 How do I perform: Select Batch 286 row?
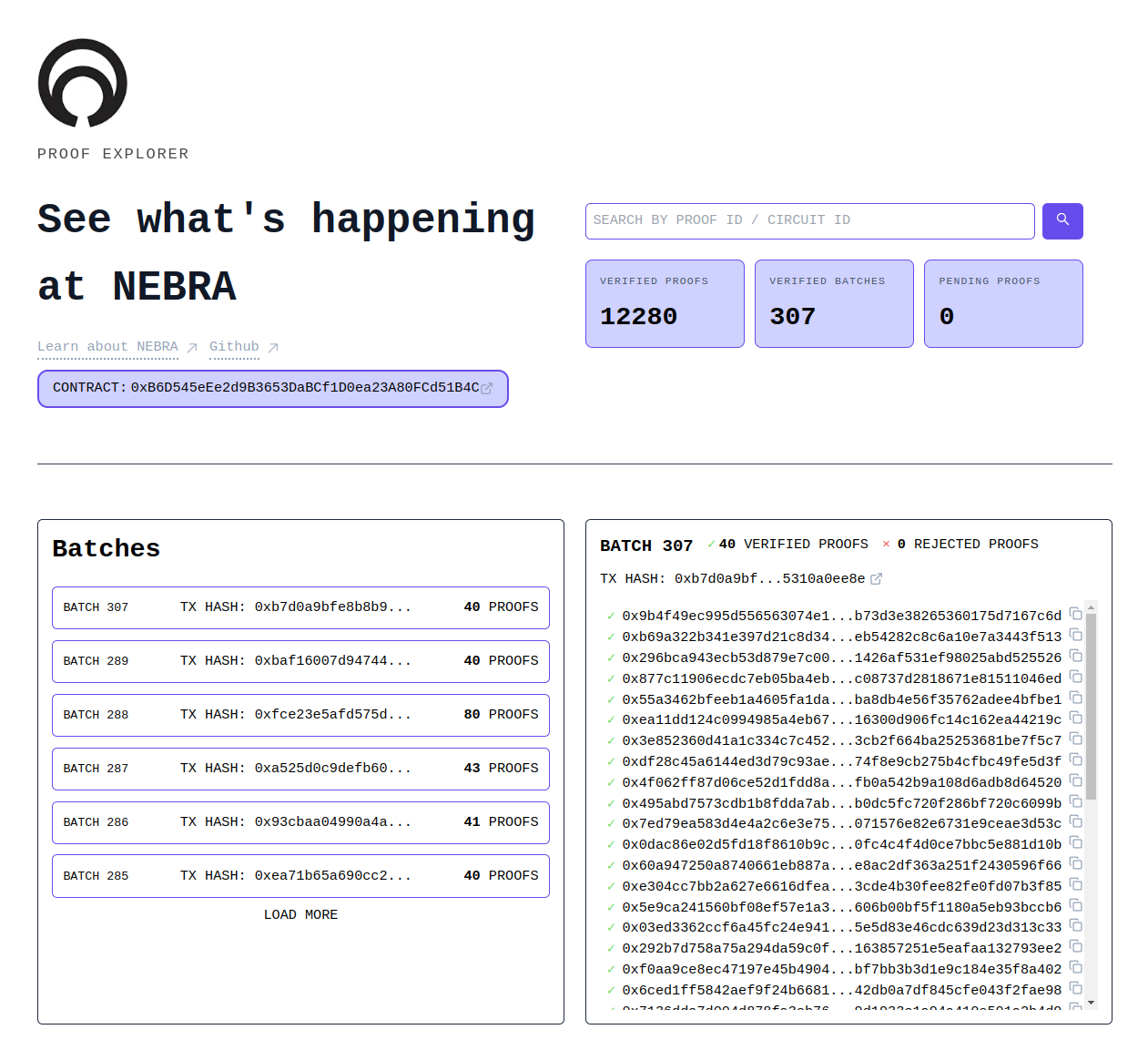click(300, 822)
